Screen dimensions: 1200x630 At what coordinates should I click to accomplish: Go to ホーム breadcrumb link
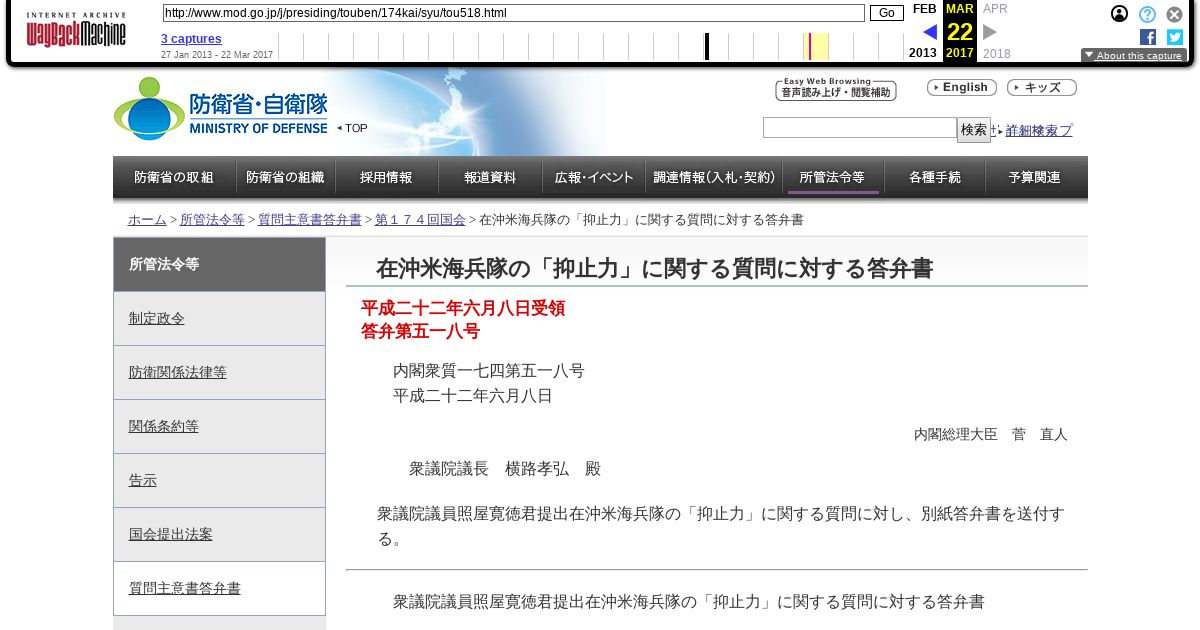pos(147,220)
